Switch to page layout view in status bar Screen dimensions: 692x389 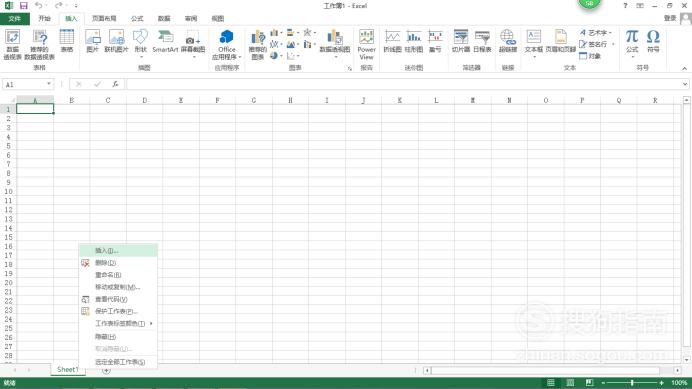570,382
